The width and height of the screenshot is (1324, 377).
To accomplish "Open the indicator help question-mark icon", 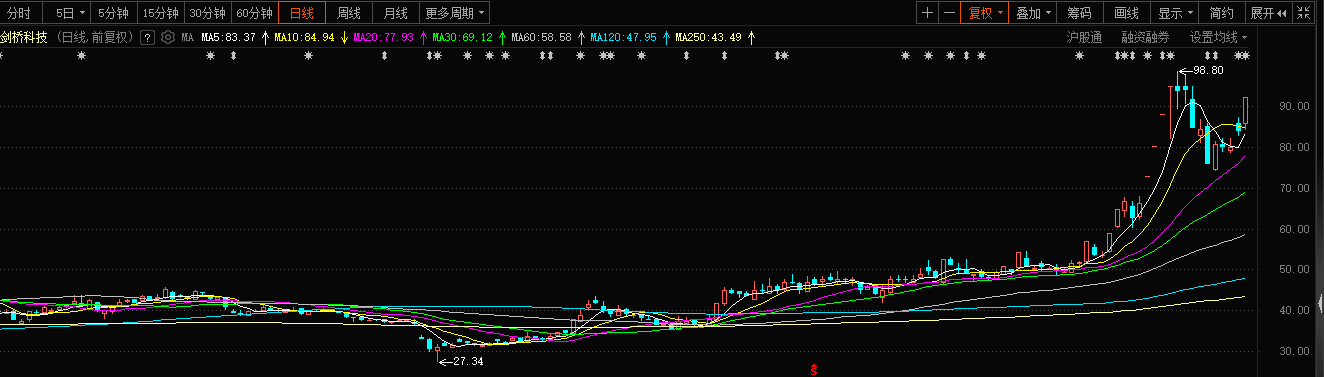I will pos(147,37).
